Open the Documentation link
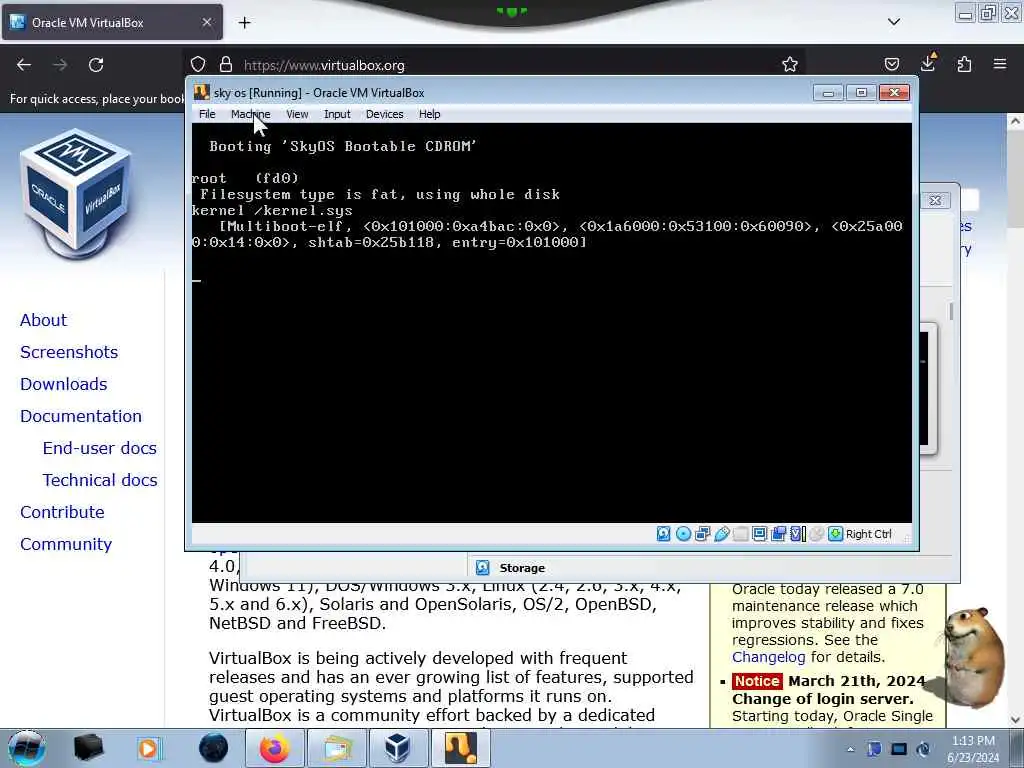 (81, 416)
